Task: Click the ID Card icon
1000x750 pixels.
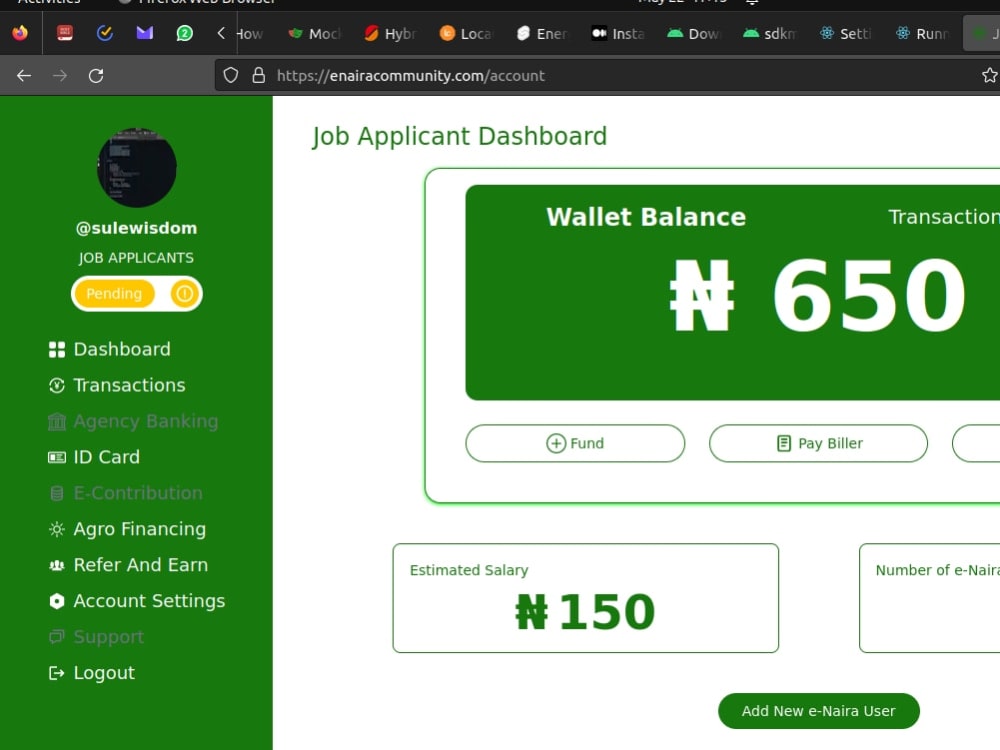Action: point(57,457)
